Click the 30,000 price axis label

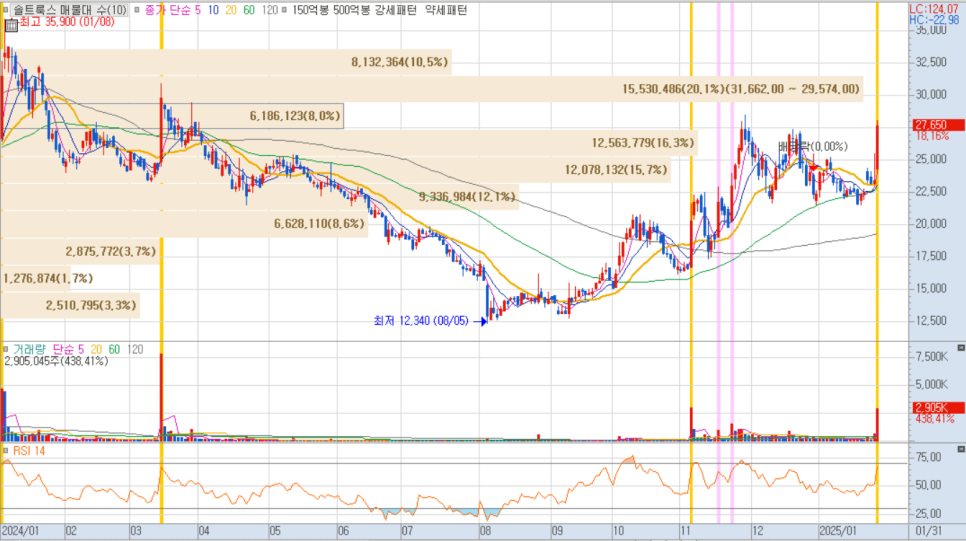pyautogui.click(x=931, y=94)
